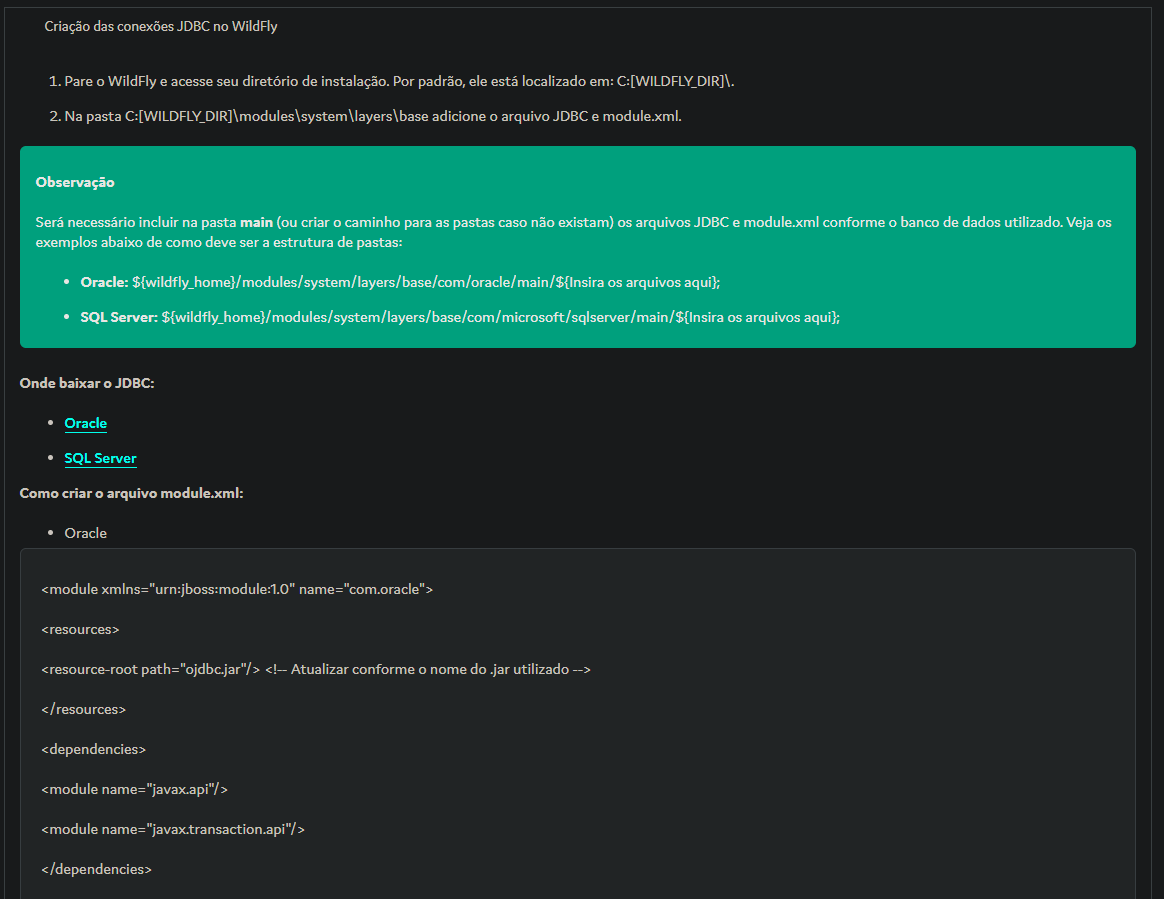Open the SQL Server JDBC download link
The height and width of the screenshot is (899, 1164).
[x=100, y=458]
